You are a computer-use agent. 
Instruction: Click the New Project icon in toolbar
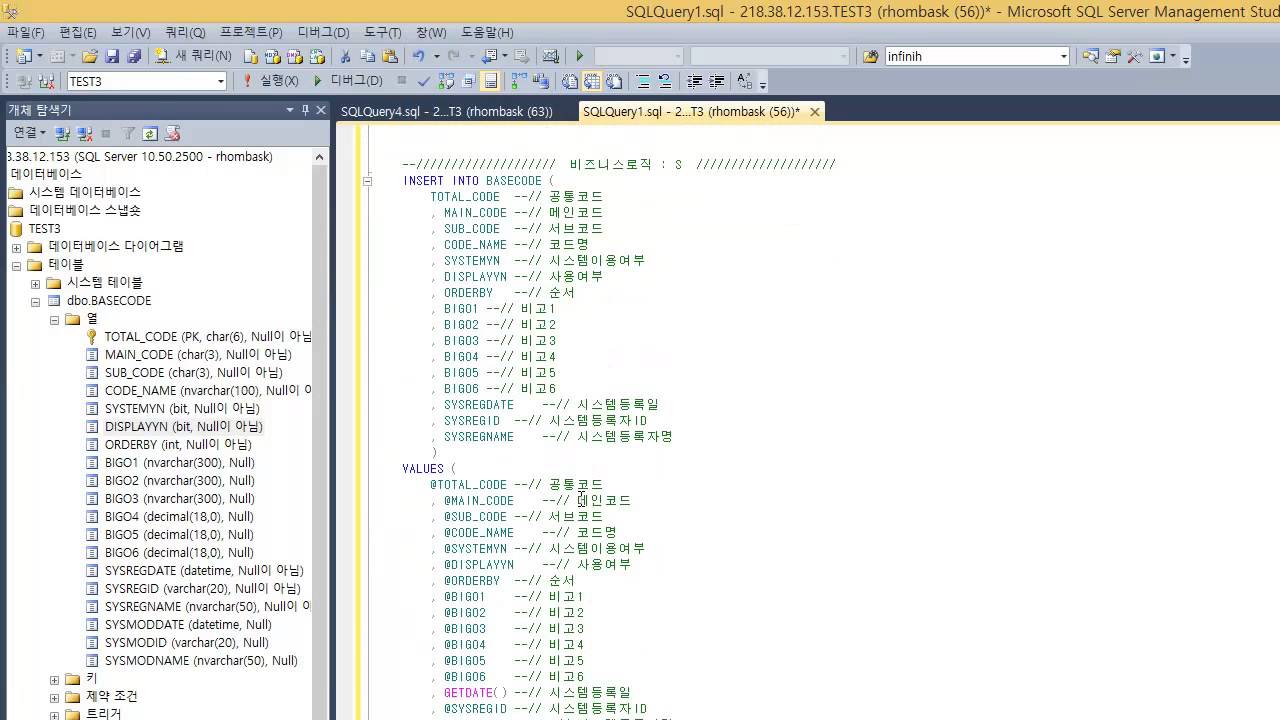pos(23,56)
